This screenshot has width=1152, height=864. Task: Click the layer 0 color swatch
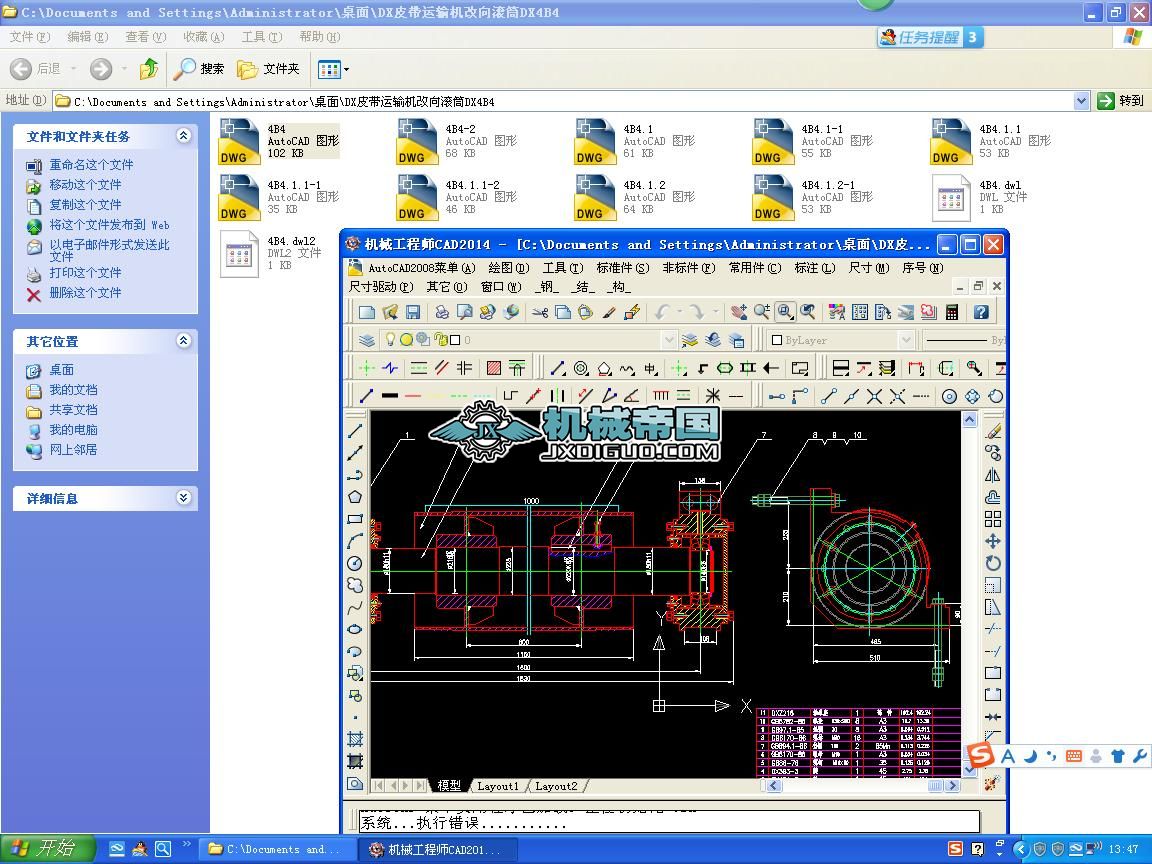pos(455,340)
